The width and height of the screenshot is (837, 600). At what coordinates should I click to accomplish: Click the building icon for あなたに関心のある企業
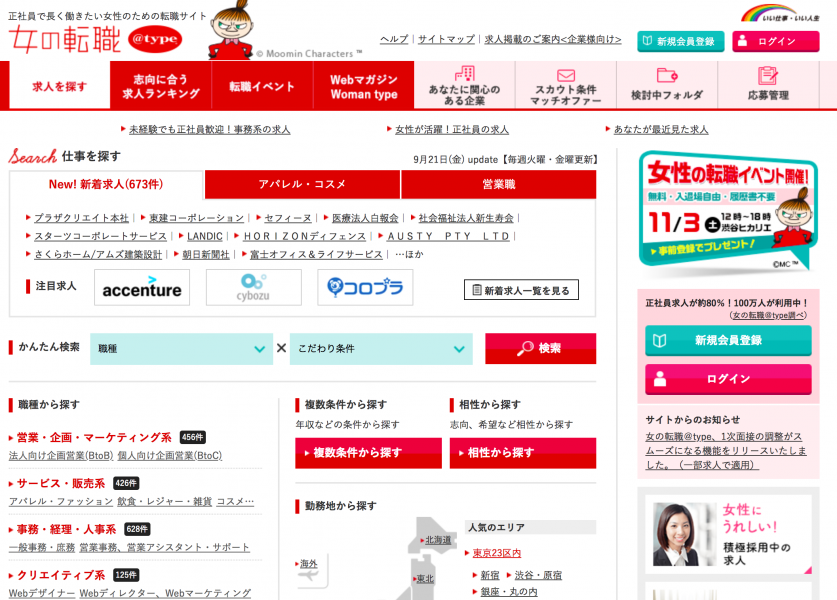pyautogui.click(x=464, y=73)
